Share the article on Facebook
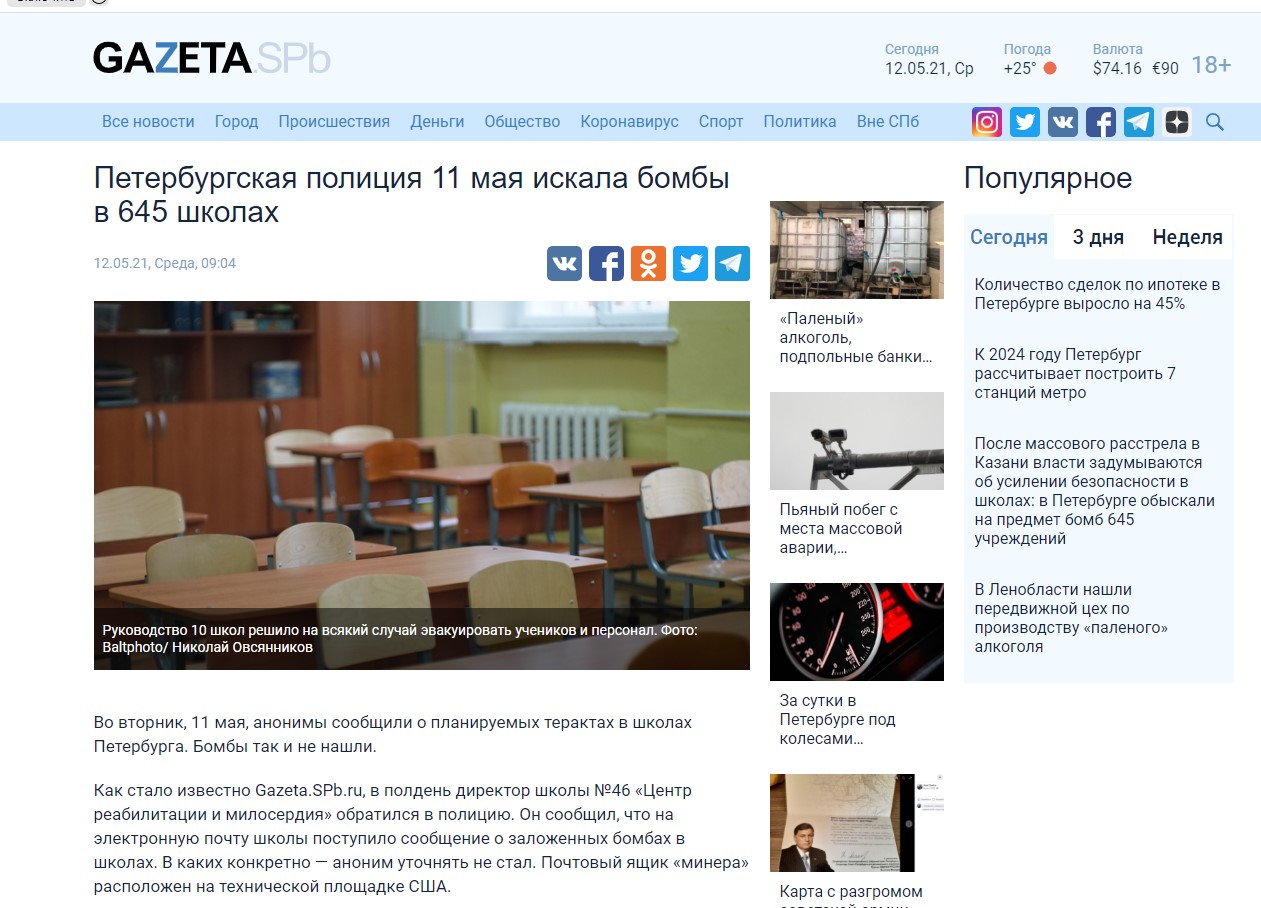1261x908 pixels. (606, 263)
